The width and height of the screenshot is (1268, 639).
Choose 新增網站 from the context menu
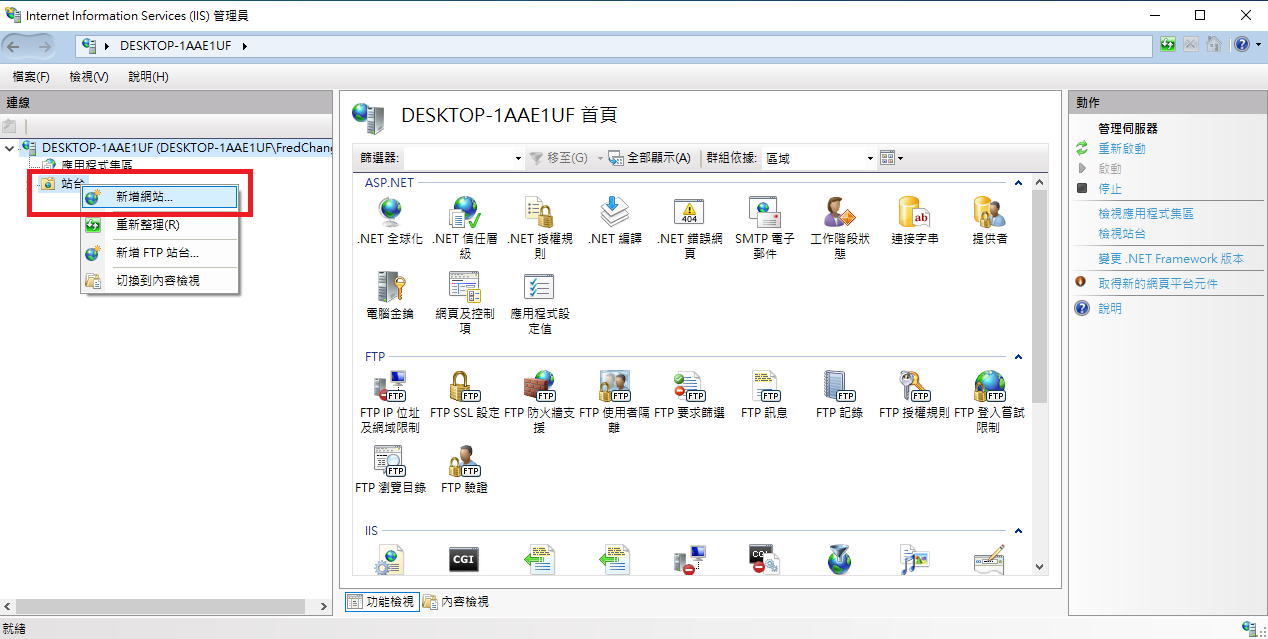[144, 197]
